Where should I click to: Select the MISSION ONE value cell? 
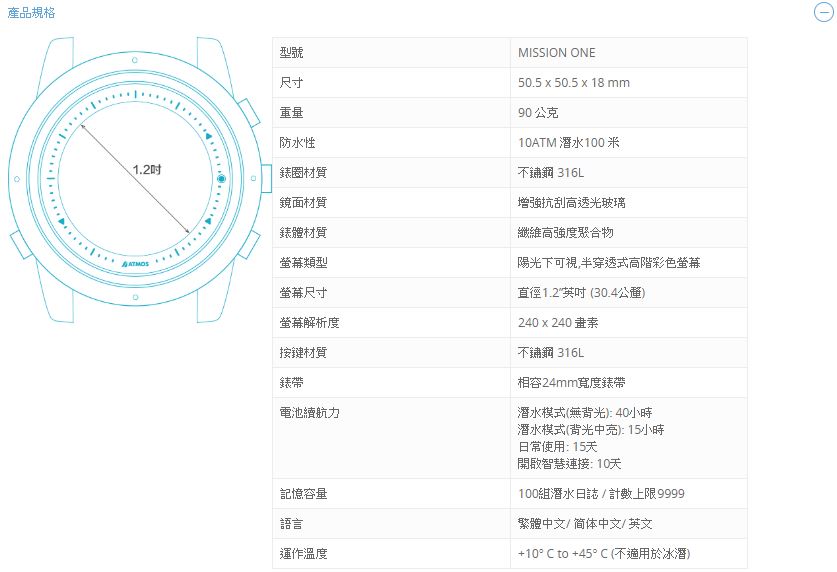629,52
